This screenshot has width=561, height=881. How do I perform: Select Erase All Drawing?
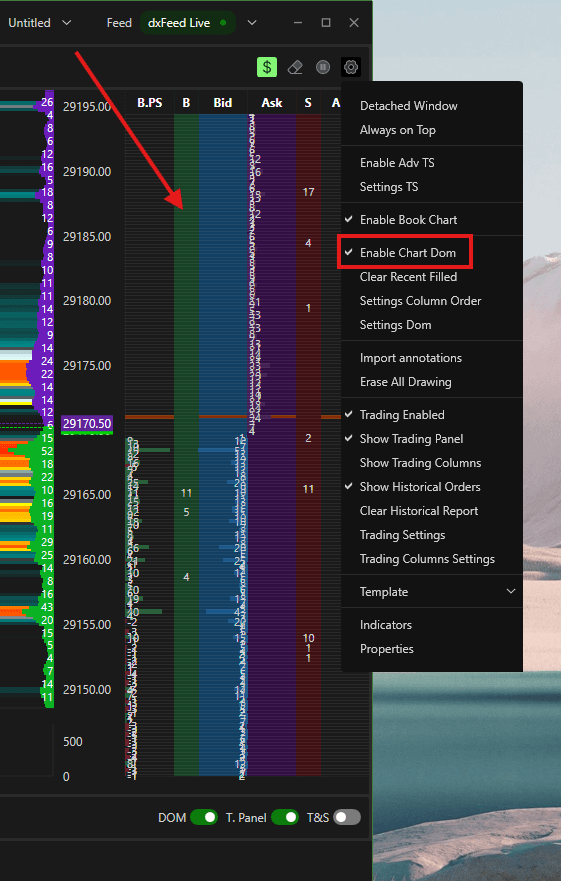pyautogui.click(x=432, y=382)
